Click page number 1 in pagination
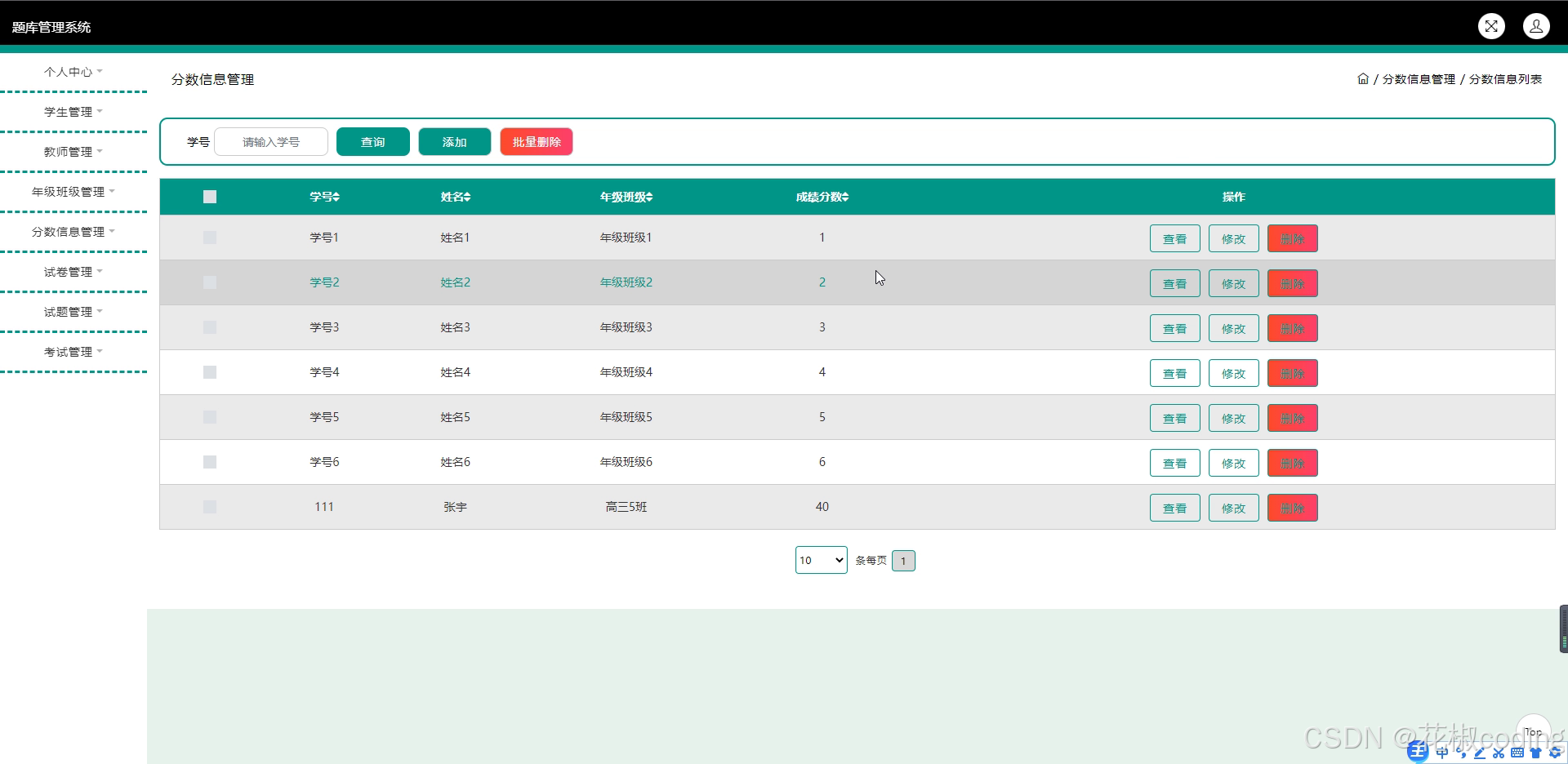The image size is (1568, 764). (903, 561)
